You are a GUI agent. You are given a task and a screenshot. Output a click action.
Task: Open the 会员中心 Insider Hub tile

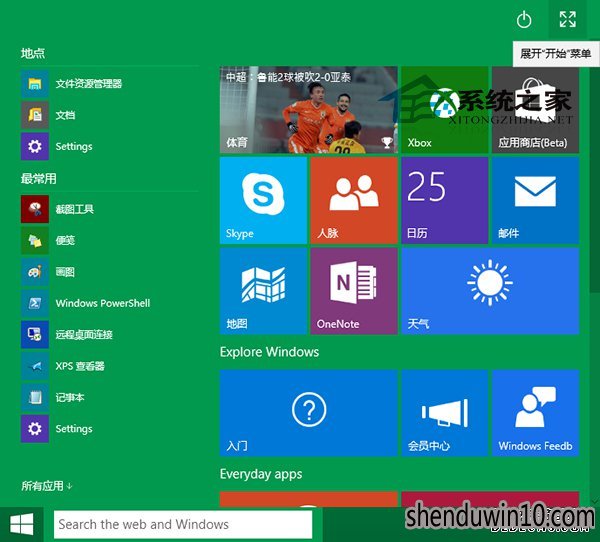[x=445, y=413]
